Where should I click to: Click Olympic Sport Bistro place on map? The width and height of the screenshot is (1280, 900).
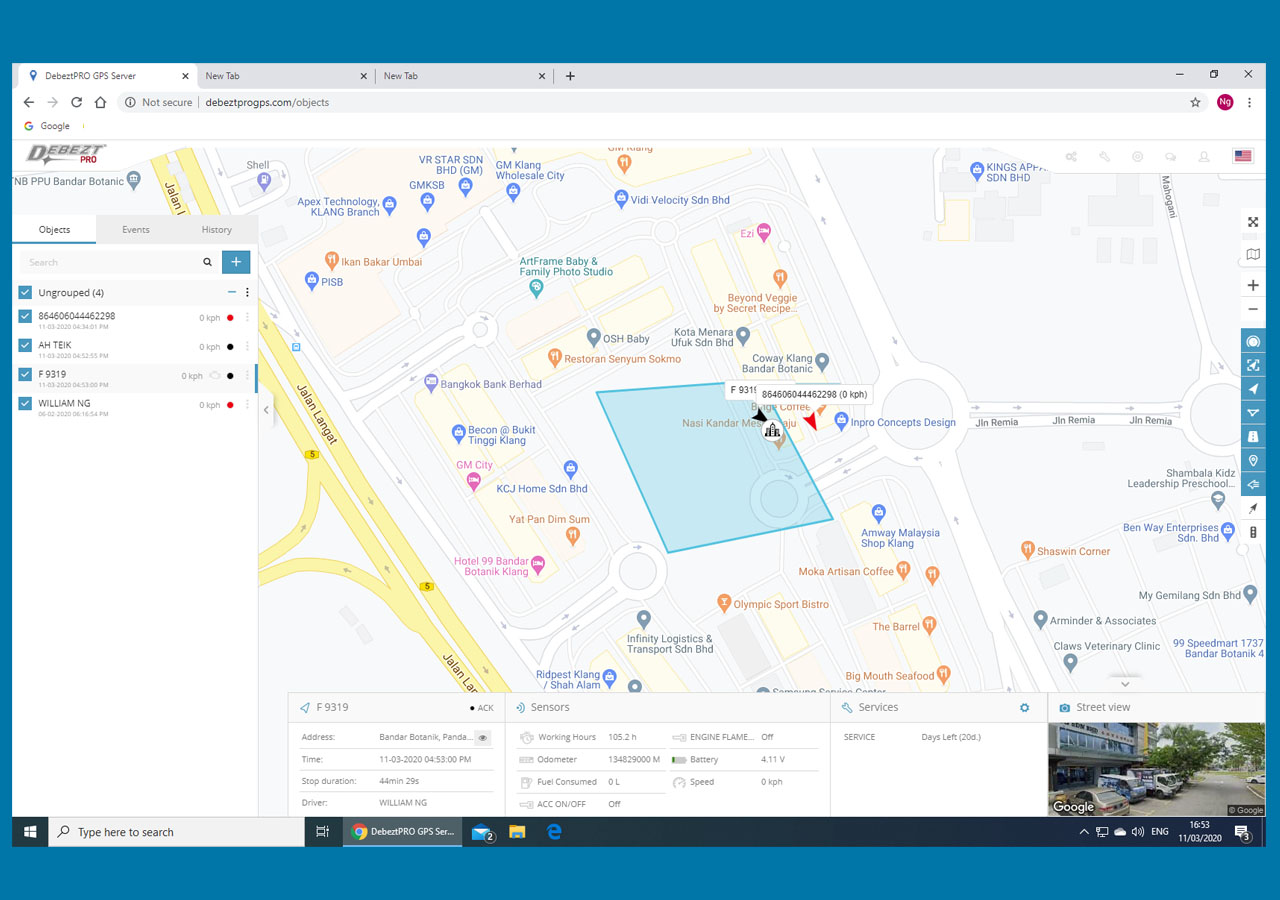781,604
